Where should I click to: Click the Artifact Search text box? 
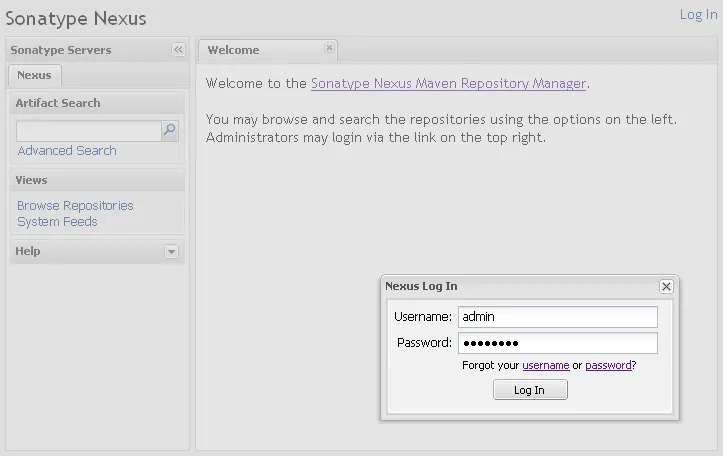point(89,131)
